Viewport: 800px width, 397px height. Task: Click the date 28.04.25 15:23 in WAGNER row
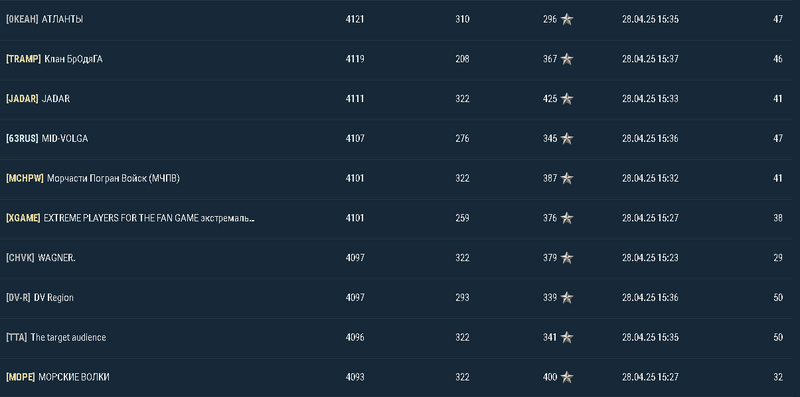[x=650, y=258]
